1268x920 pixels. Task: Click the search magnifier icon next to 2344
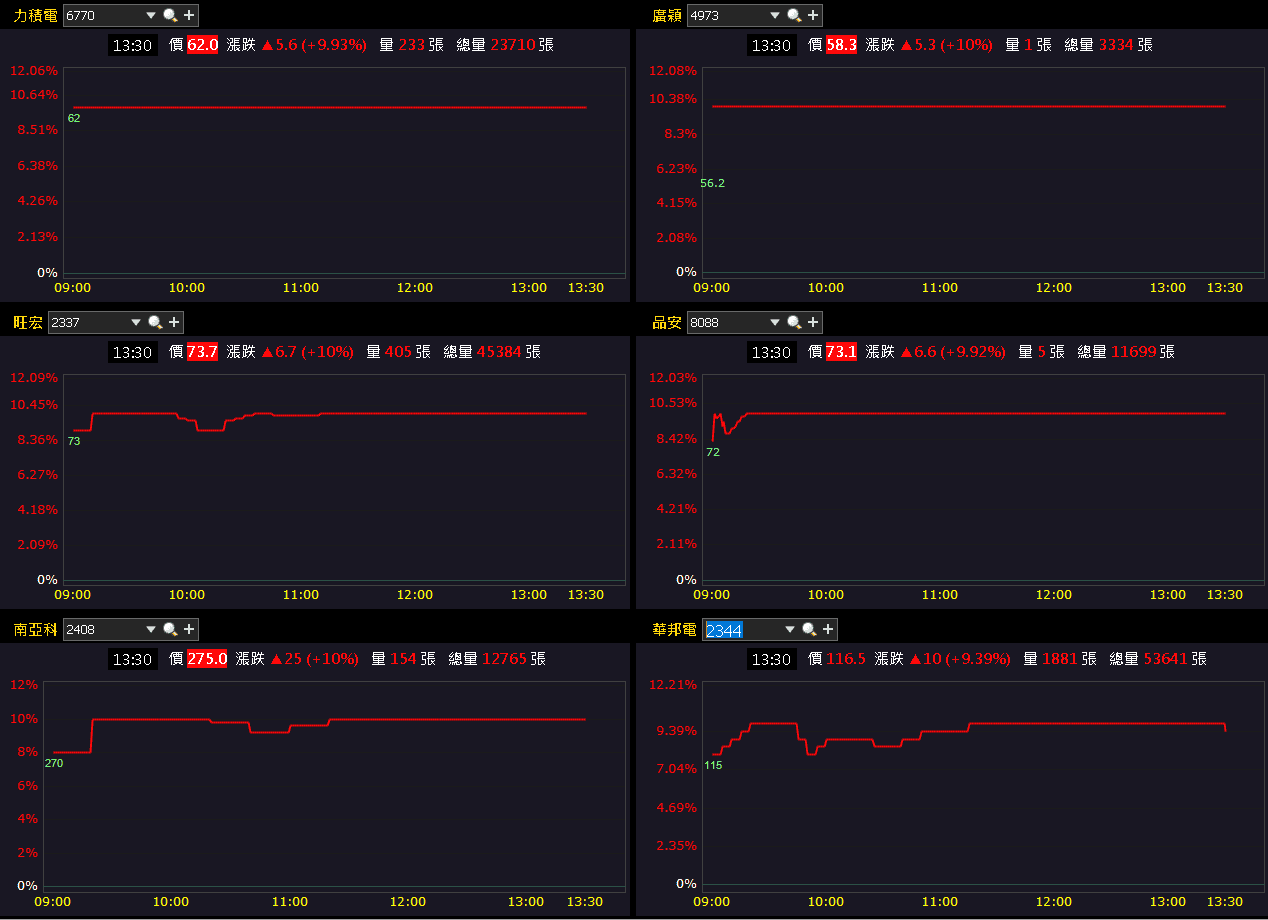[x=809, y=629]
